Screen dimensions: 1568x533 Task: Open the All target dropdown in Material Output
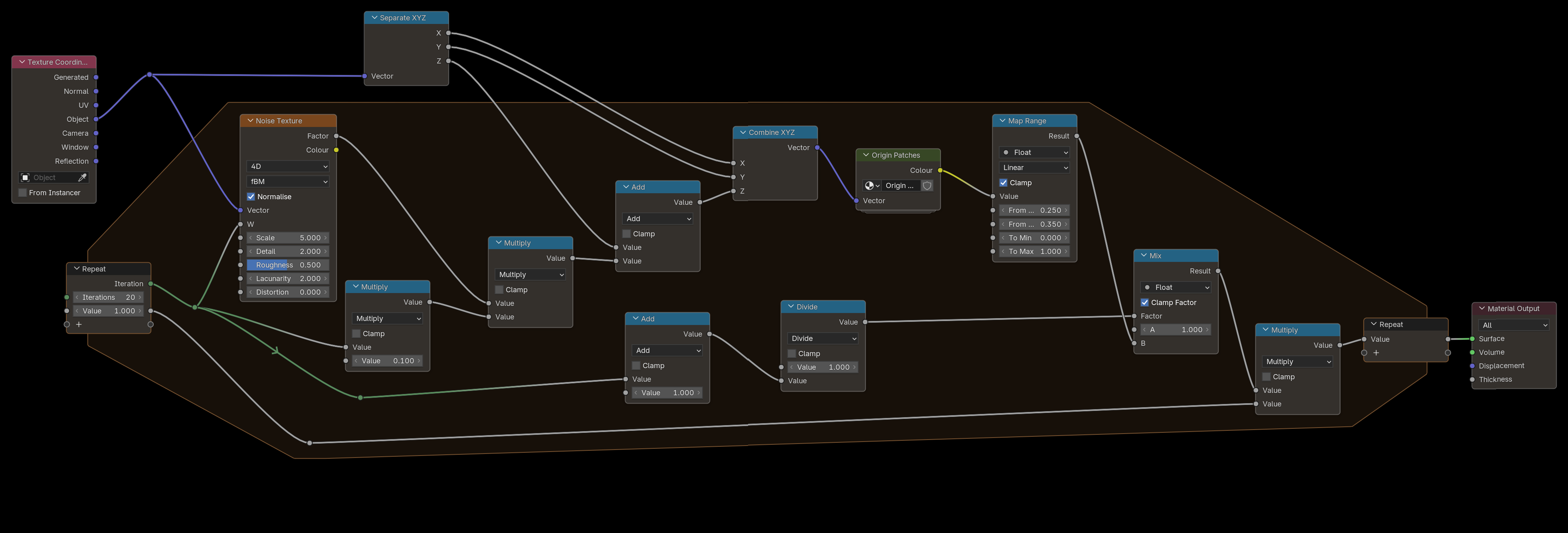coord(1514,325)
